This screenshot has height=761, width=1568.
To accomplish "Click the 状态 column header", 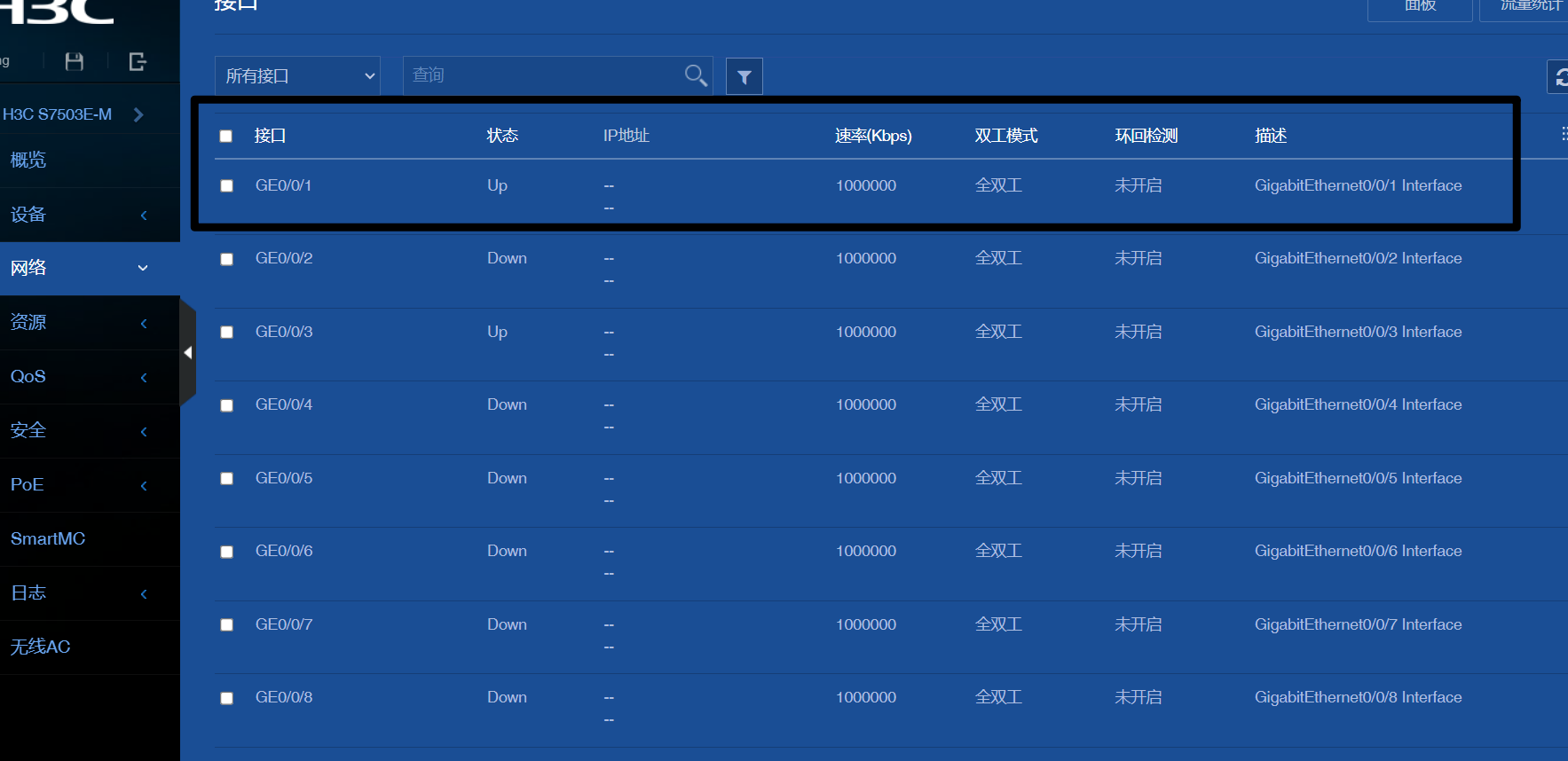I will point(502,136).
